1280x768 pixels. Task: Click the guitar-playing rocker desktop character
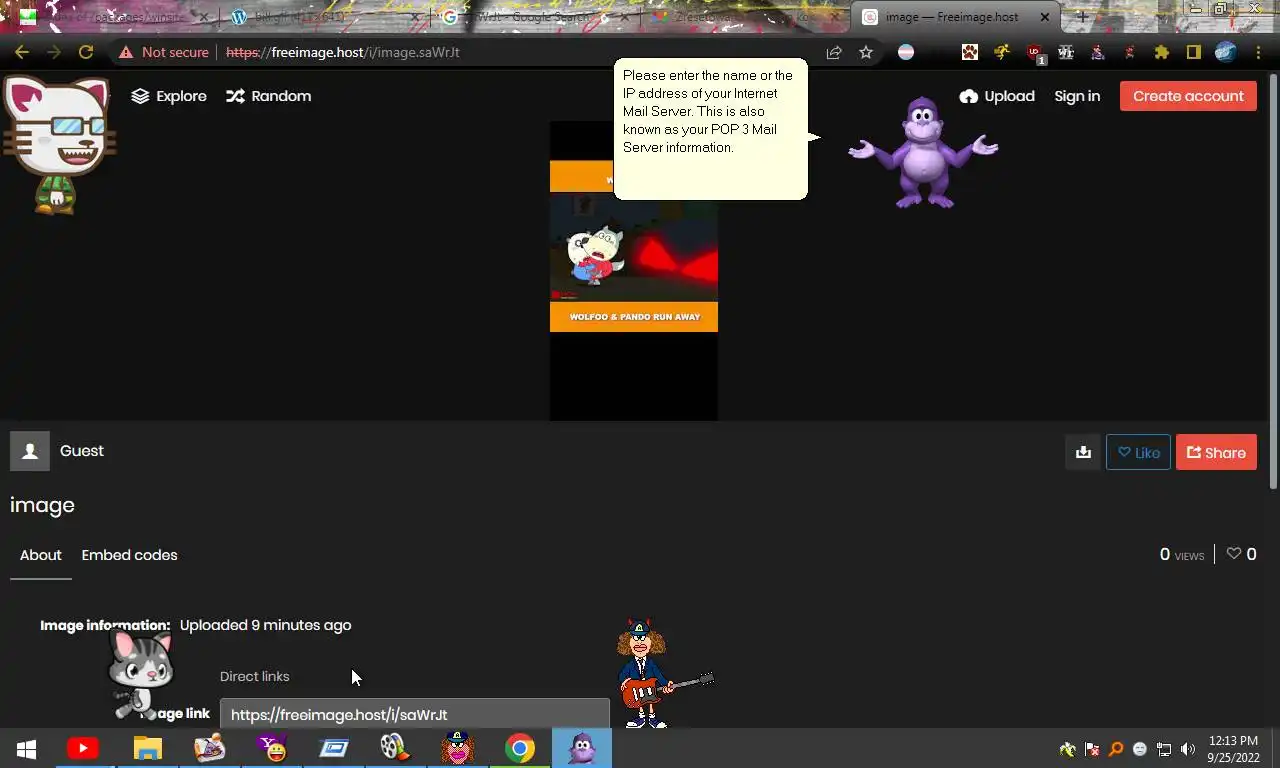[x=660, y=673]
